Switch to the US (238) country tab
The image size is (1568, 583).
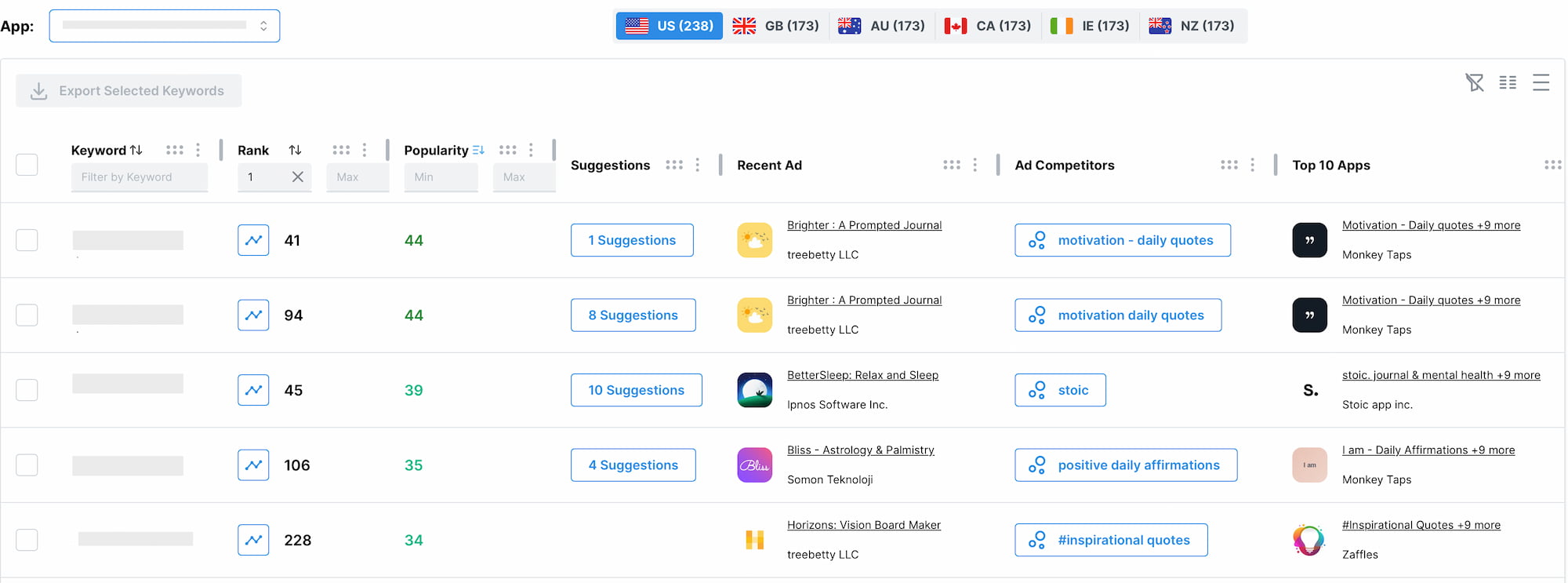669,26
